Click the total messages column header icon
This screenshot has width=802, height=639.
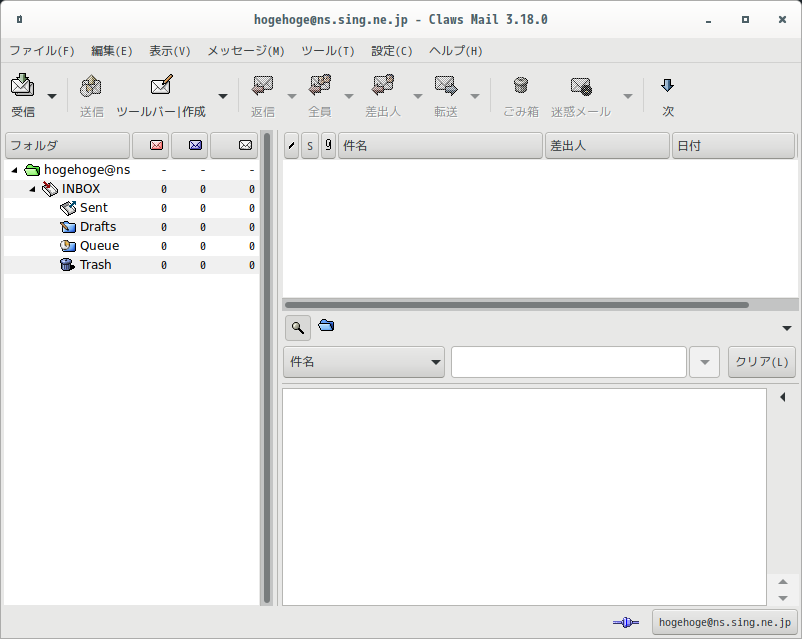pos(246,145)
